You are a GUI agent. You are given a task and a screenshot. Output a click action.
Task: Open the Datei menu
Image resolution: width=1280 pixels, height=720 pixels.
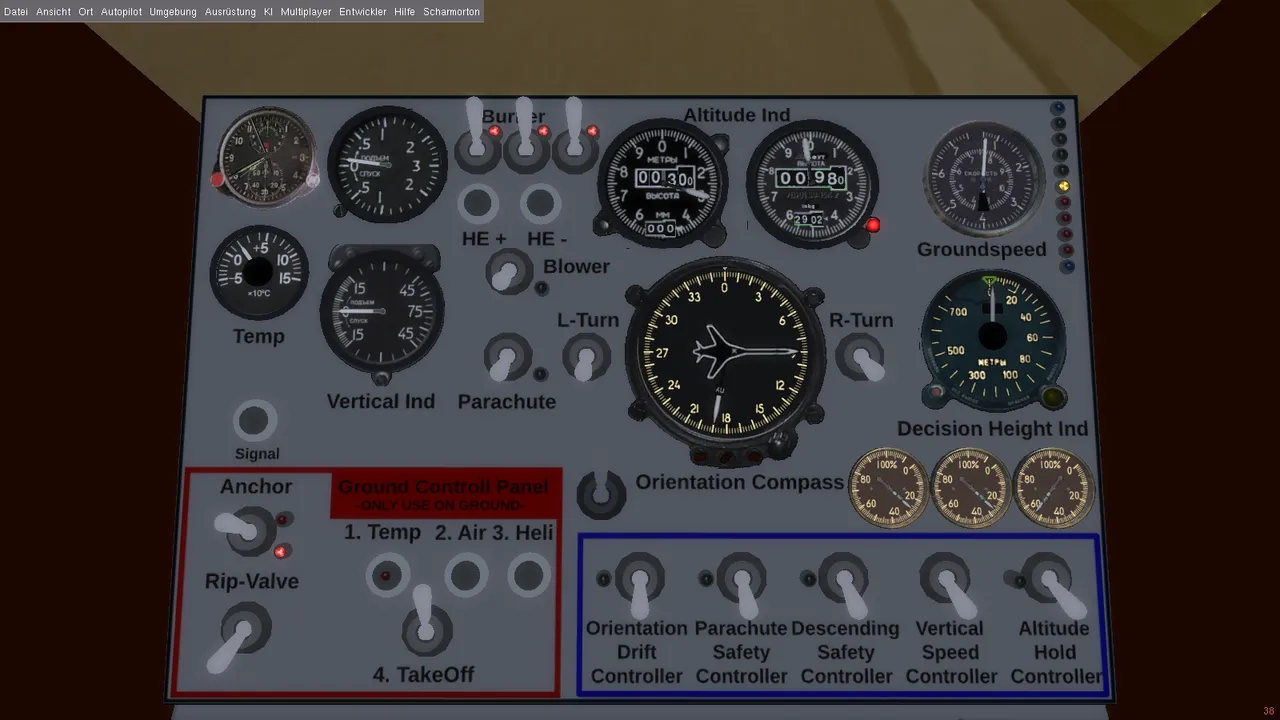[16, 12]
